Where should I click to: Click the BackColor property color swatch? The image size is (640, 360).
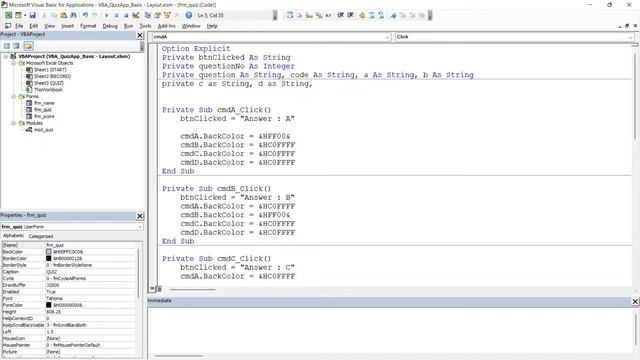(x=49, y=252)
